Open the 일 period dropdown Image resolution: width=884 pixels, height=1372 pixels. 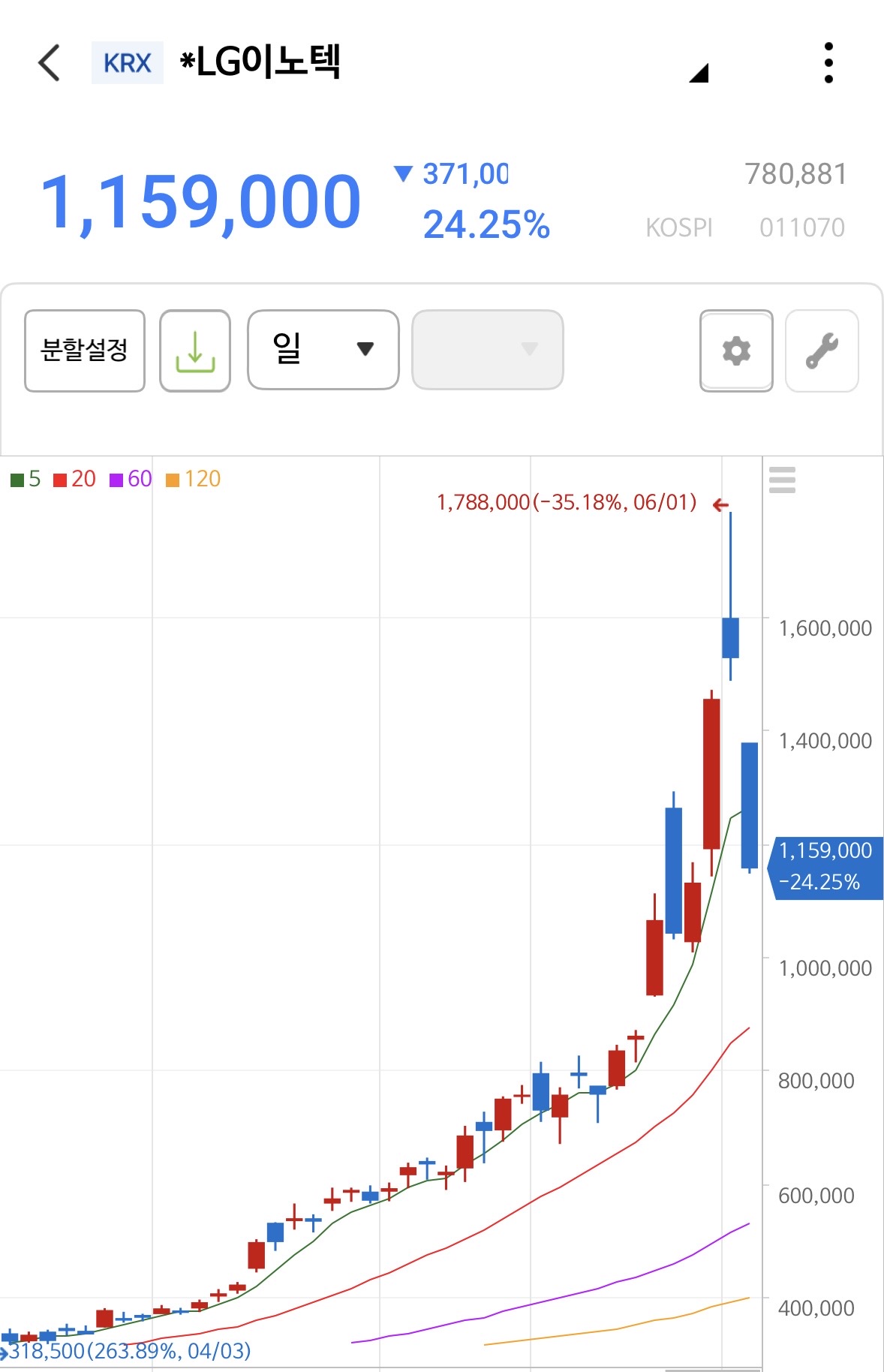(323, 350)
